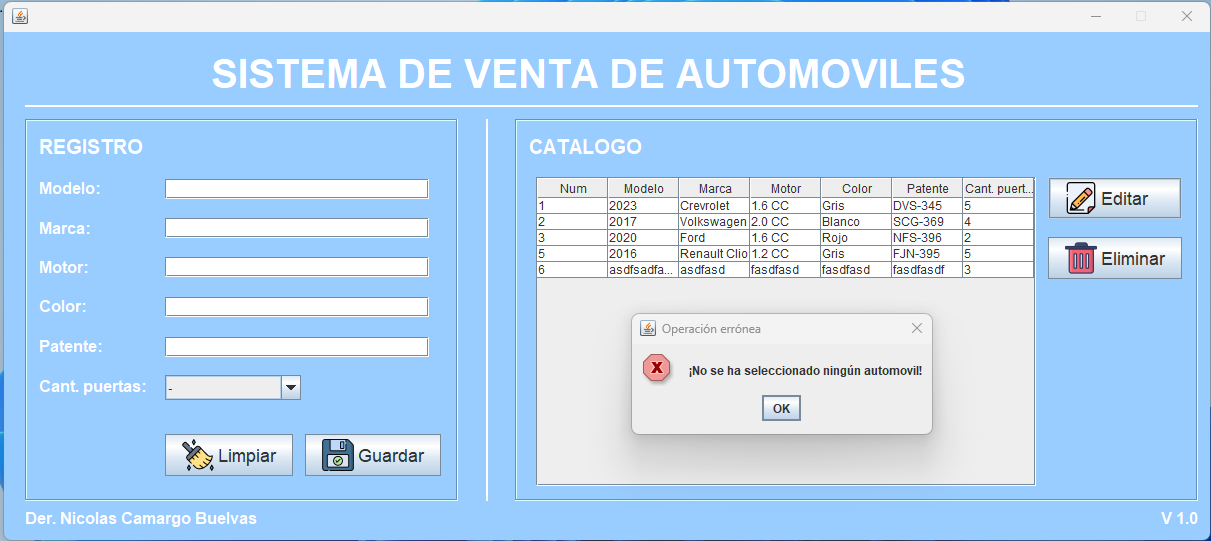Click the pencil icon on Editar button
1211x541 pixels.
1081,198
